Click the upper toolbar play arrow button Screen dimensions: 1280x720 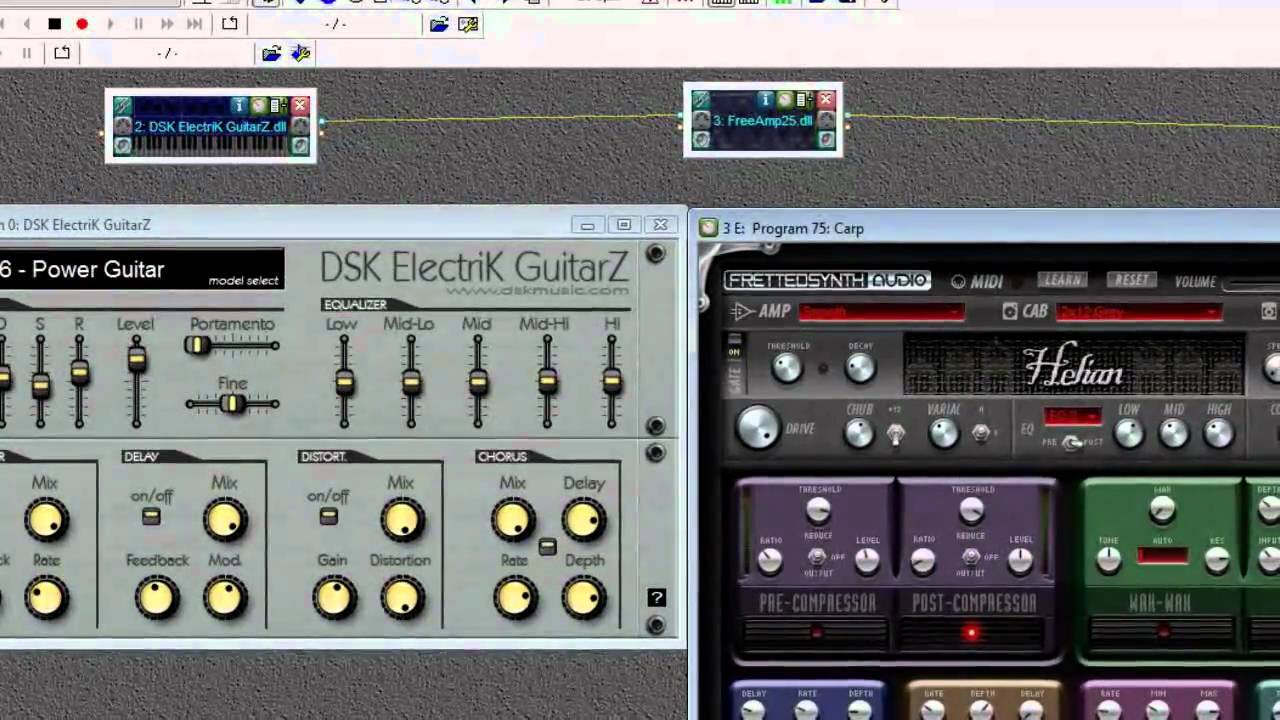click(110, 24)
